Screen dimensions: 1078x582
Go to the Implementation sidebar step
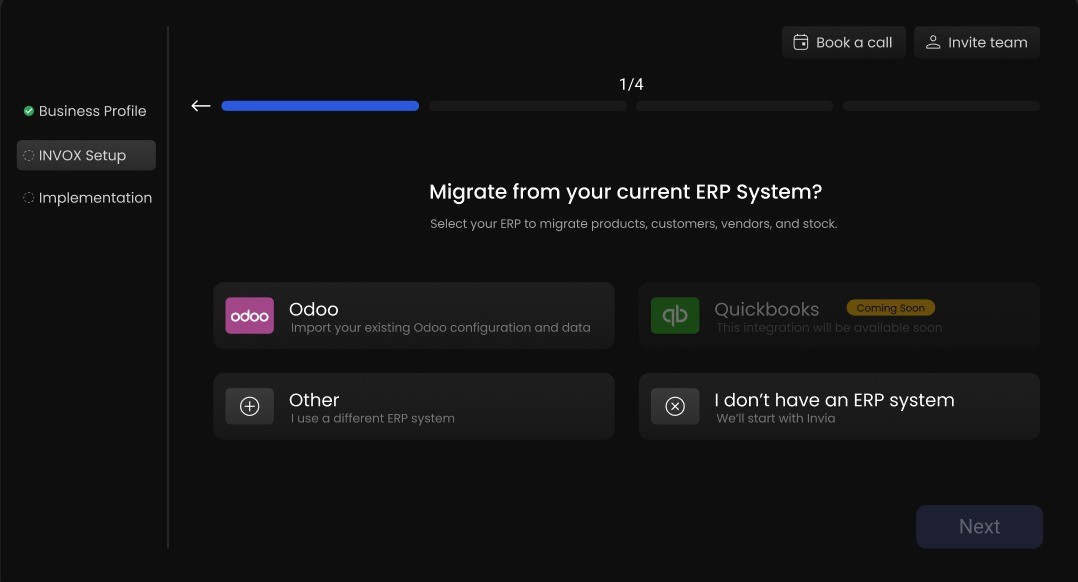[x=87, y=198]
